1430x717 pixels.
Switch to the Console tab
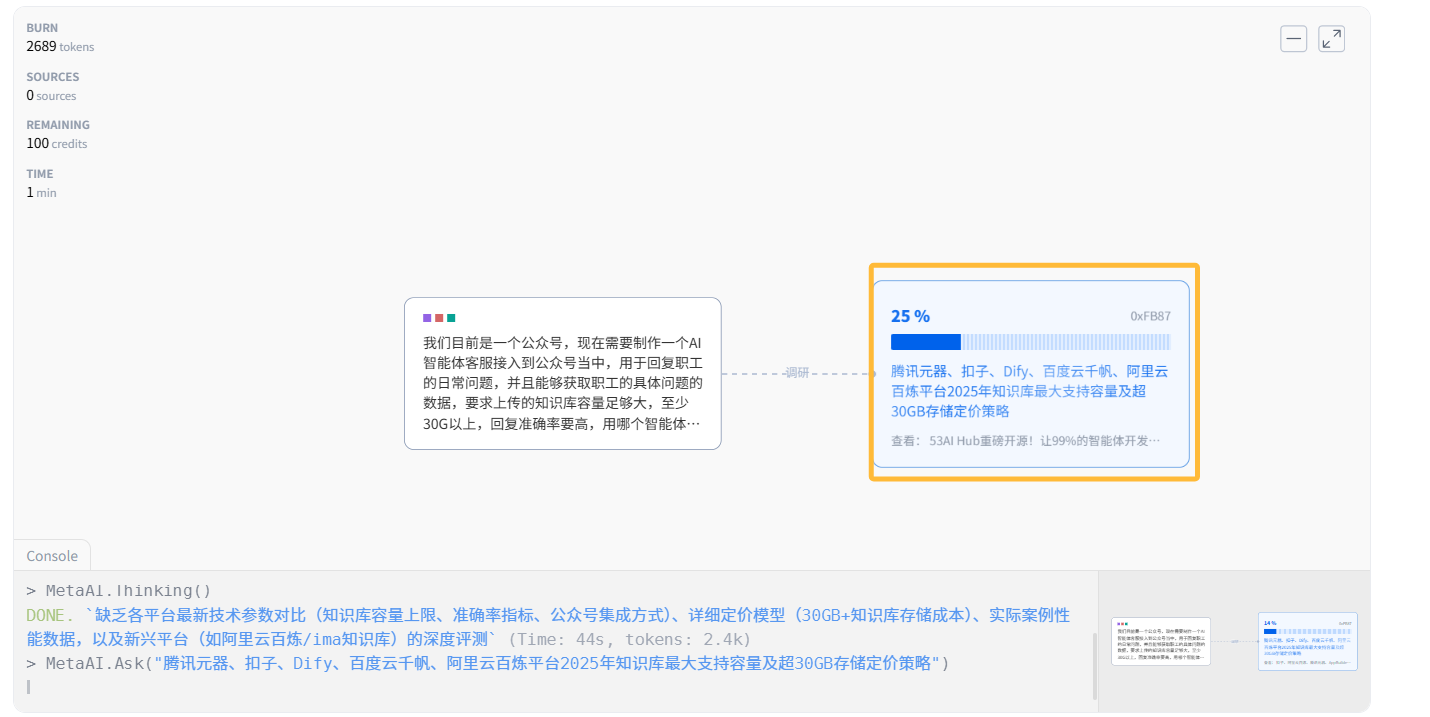52,556
